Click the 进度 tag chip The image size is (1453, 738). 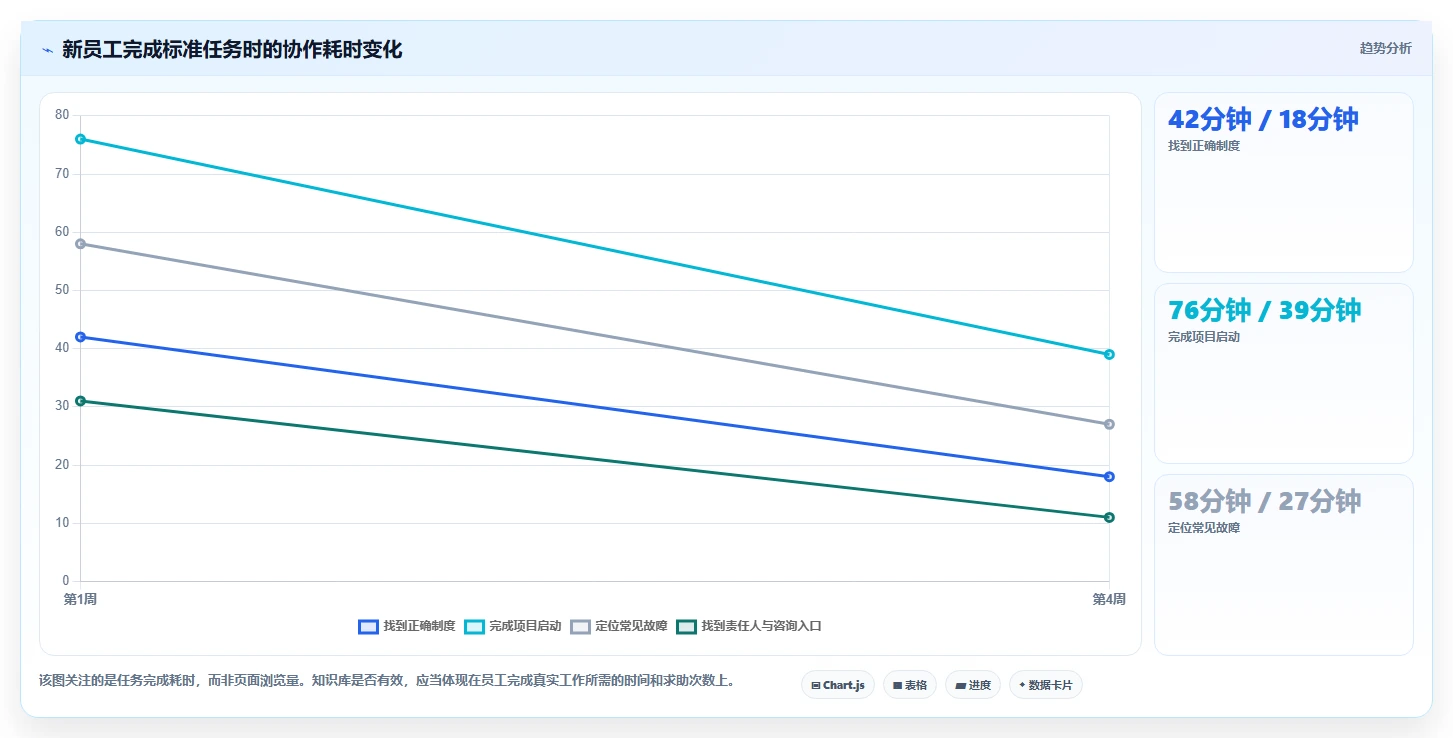[x=972, y=685]
